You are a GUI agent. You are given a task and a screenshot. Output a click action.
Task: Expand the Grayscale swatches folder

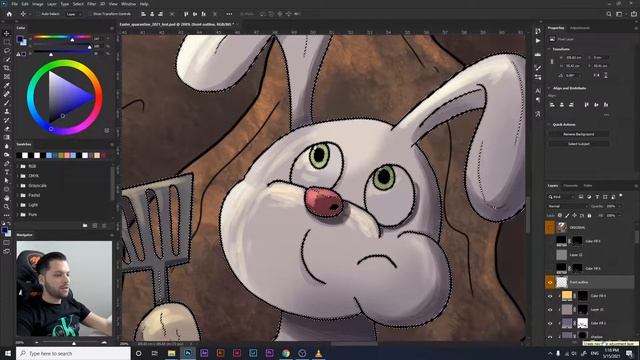pyautogui.click(x=18, y=186)
